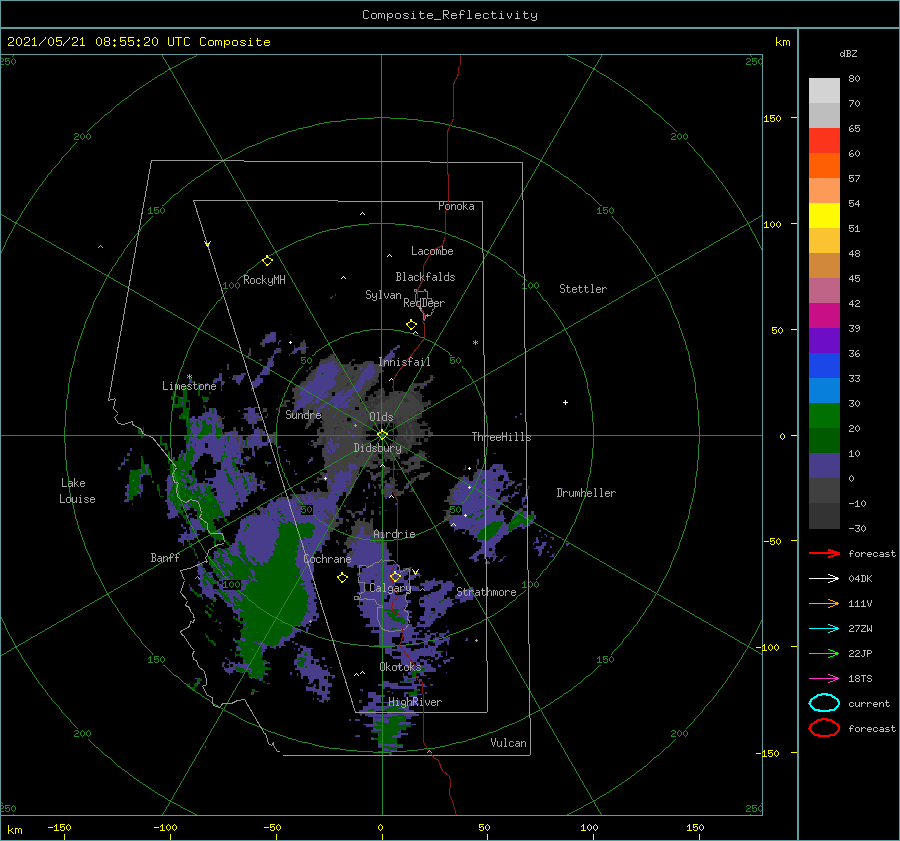
Task: Click the RedDeer city label
Action: click(424, 303)
